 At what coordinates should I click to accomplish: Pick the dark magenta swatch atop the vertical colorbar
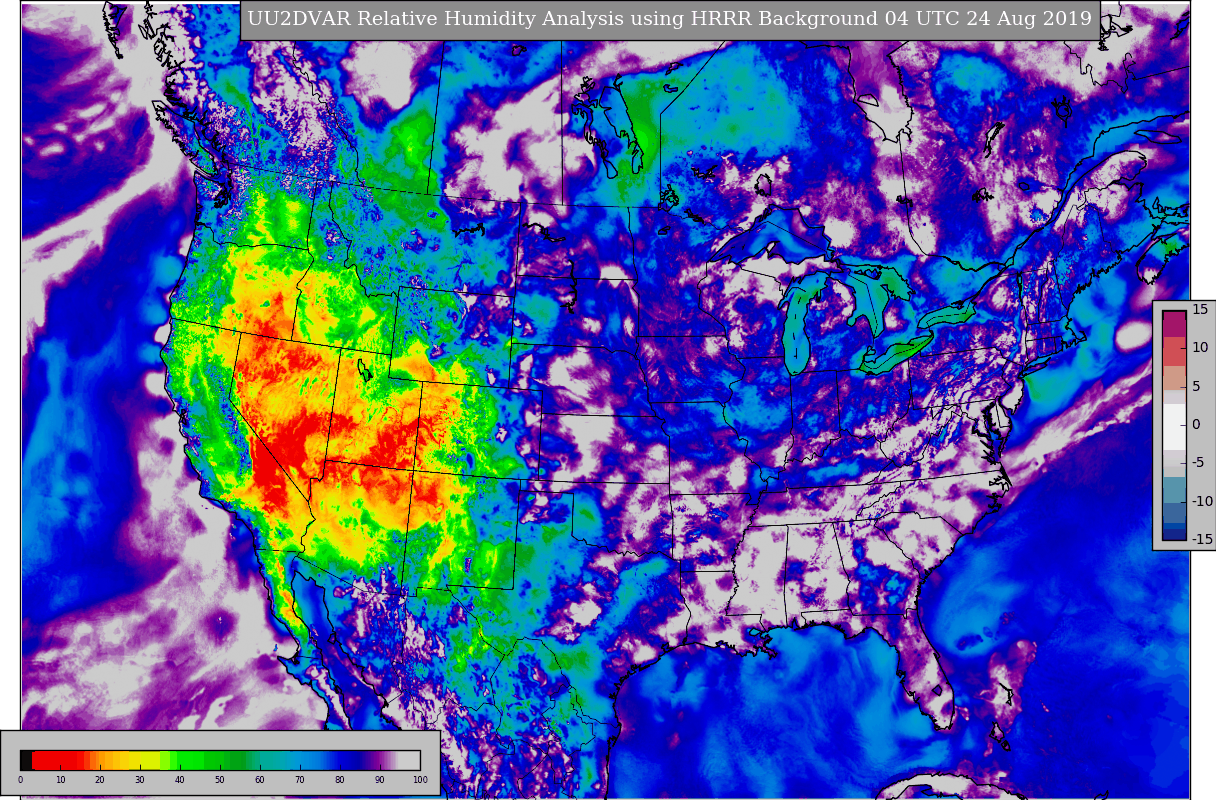pos(1174,323)
